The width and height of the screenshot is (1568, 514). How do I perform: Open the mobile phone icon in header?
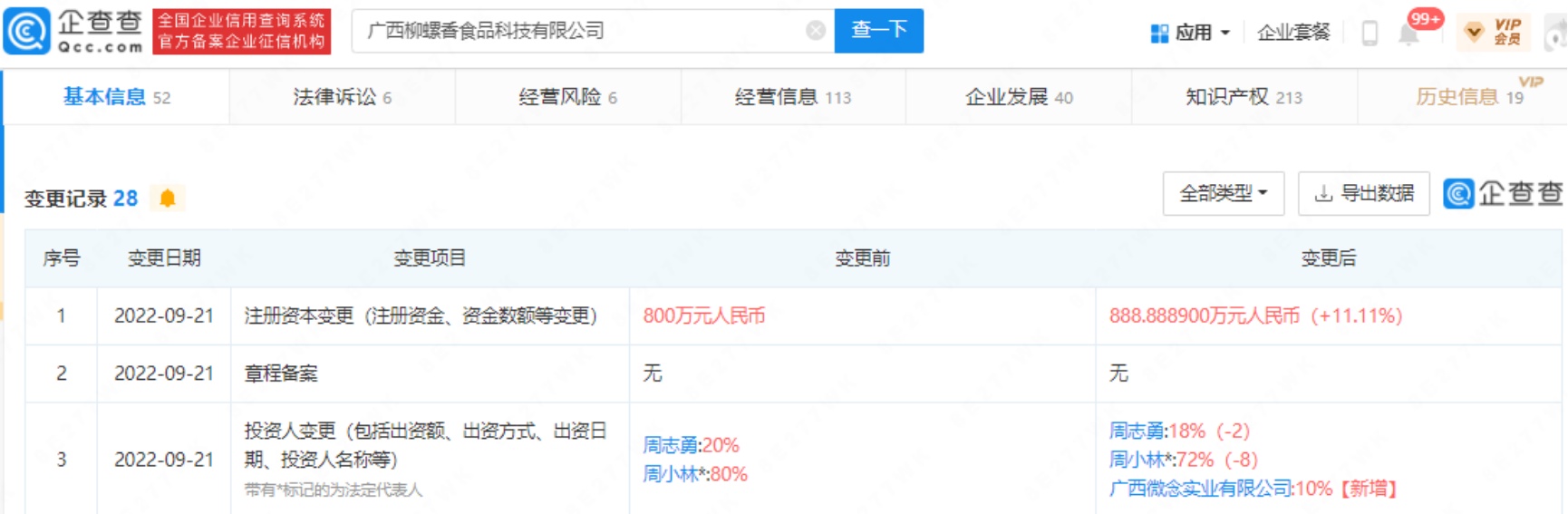pos(1370,34)
